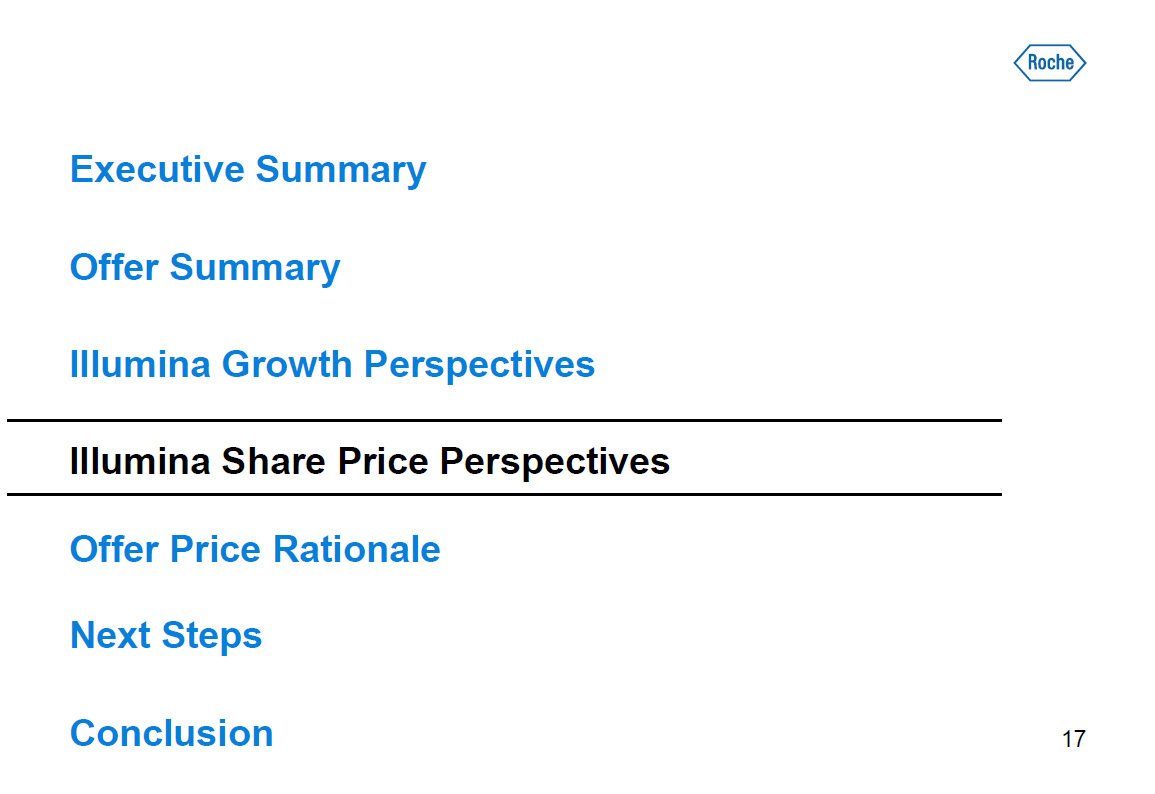This screenshot has height=794, width=1155.
Task: Click "Offer" in the Offer Summary heading
Action: [114, 267]
